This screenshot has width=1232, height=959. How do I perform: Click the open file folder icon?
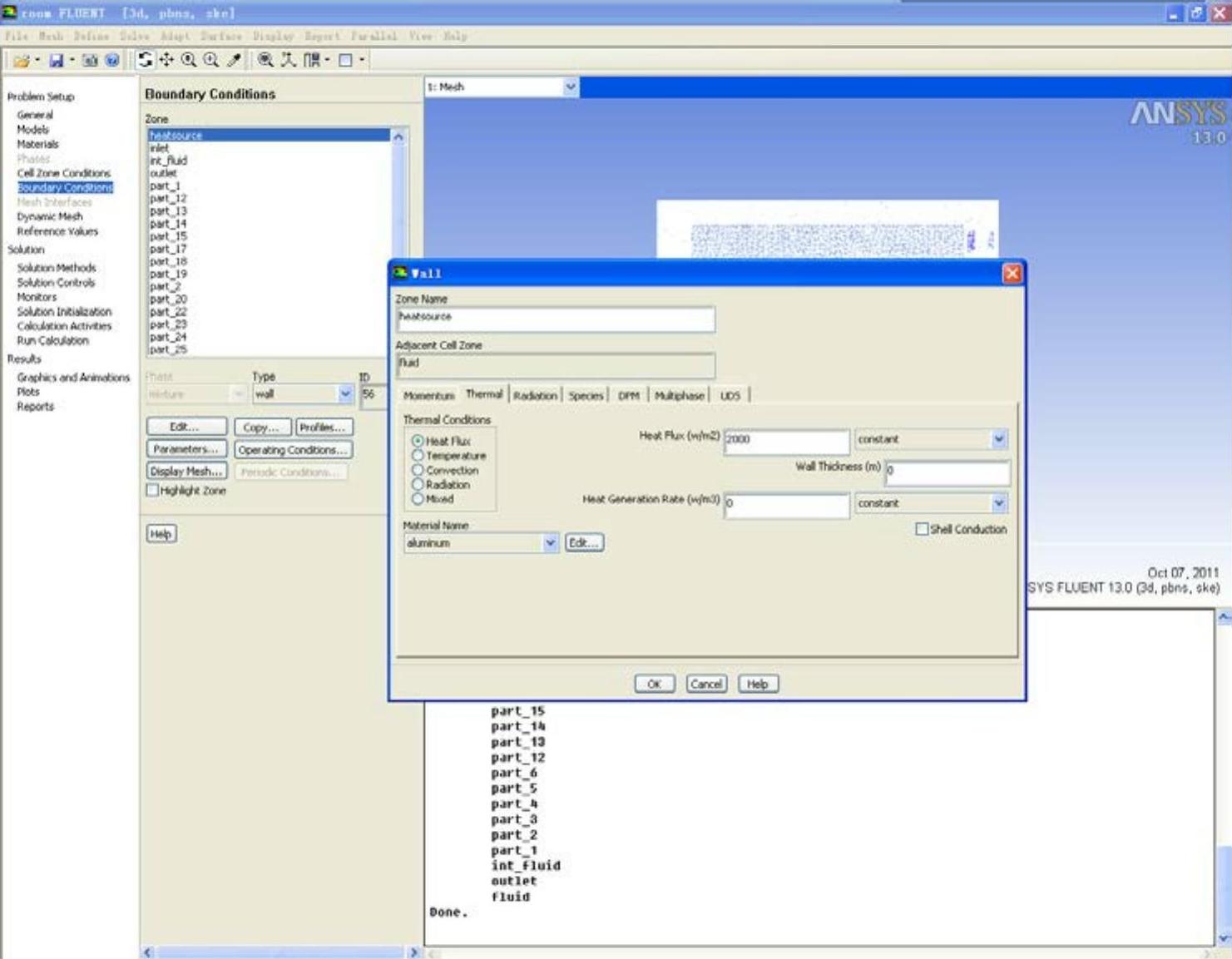tap(21, 60)
